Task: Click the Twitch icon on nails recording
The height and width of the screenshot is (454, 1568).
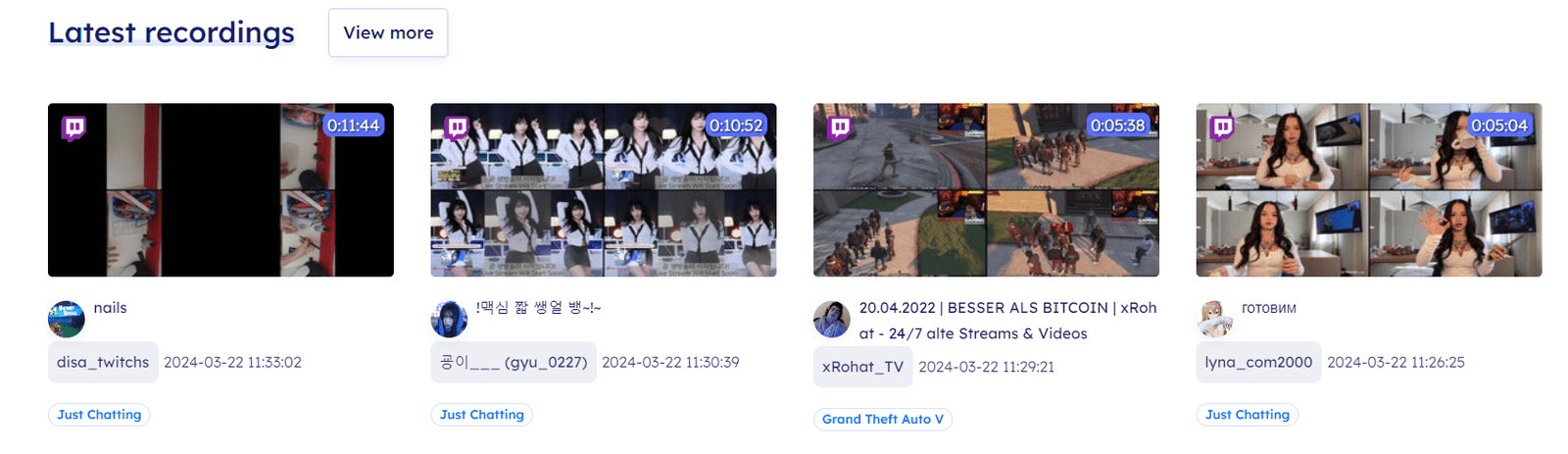Action: click(x=73, y=127)
